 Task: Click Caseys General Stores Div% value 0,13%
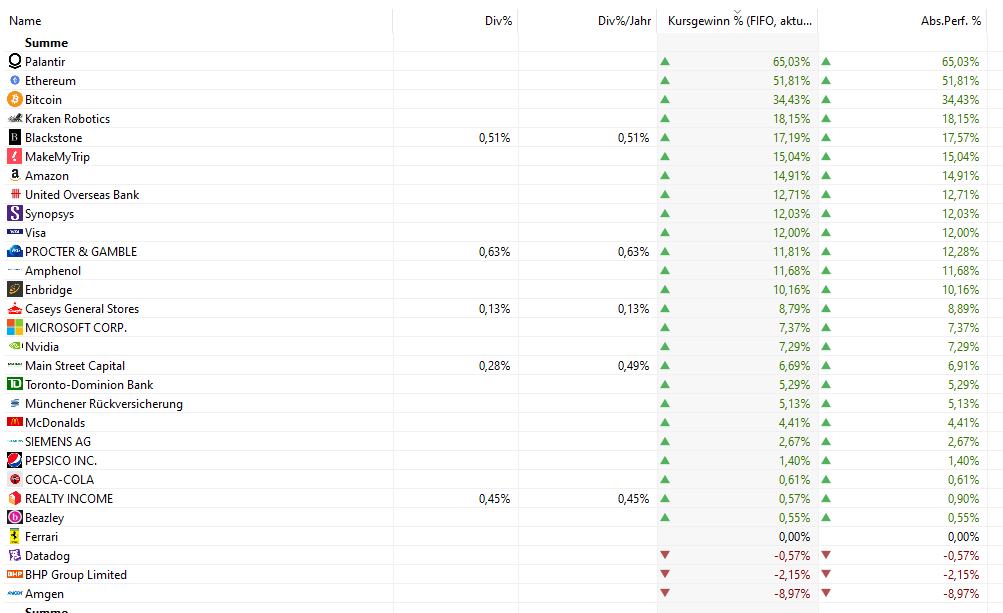tap(494, 308)
